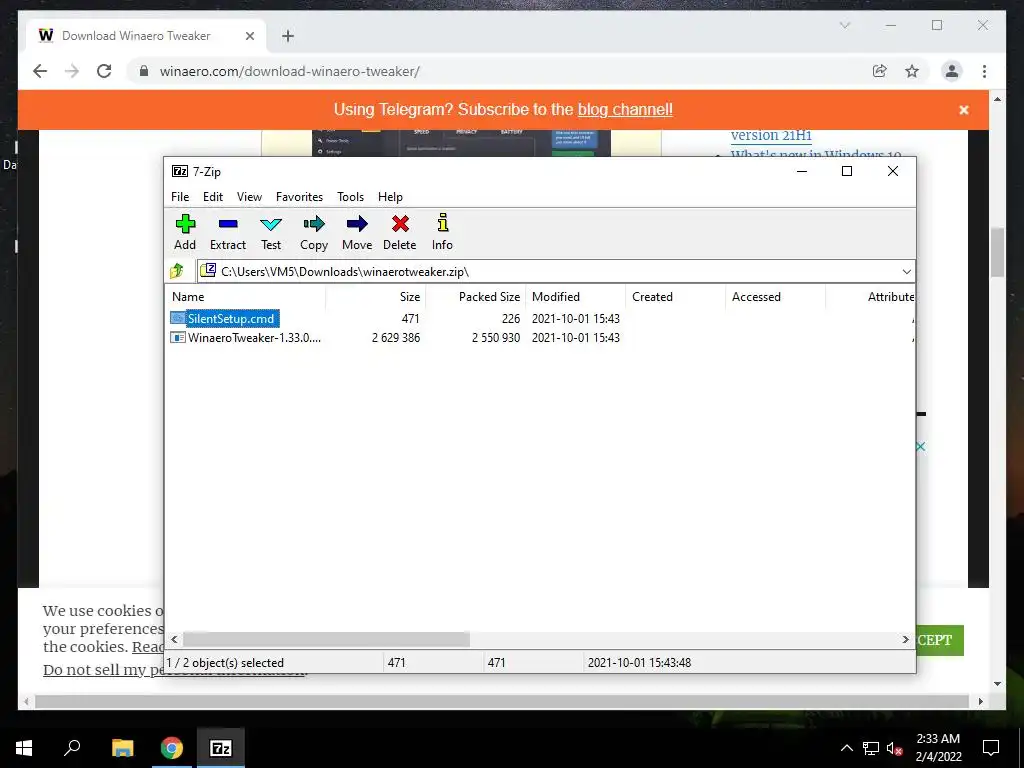Click the 2 629 386 size value
Screen dimensions: 1024x768
tap(396, 338)
